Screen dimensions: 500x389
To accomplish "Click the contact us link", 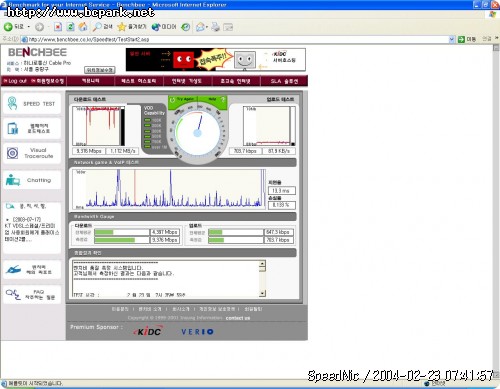I will pos(238,318).
